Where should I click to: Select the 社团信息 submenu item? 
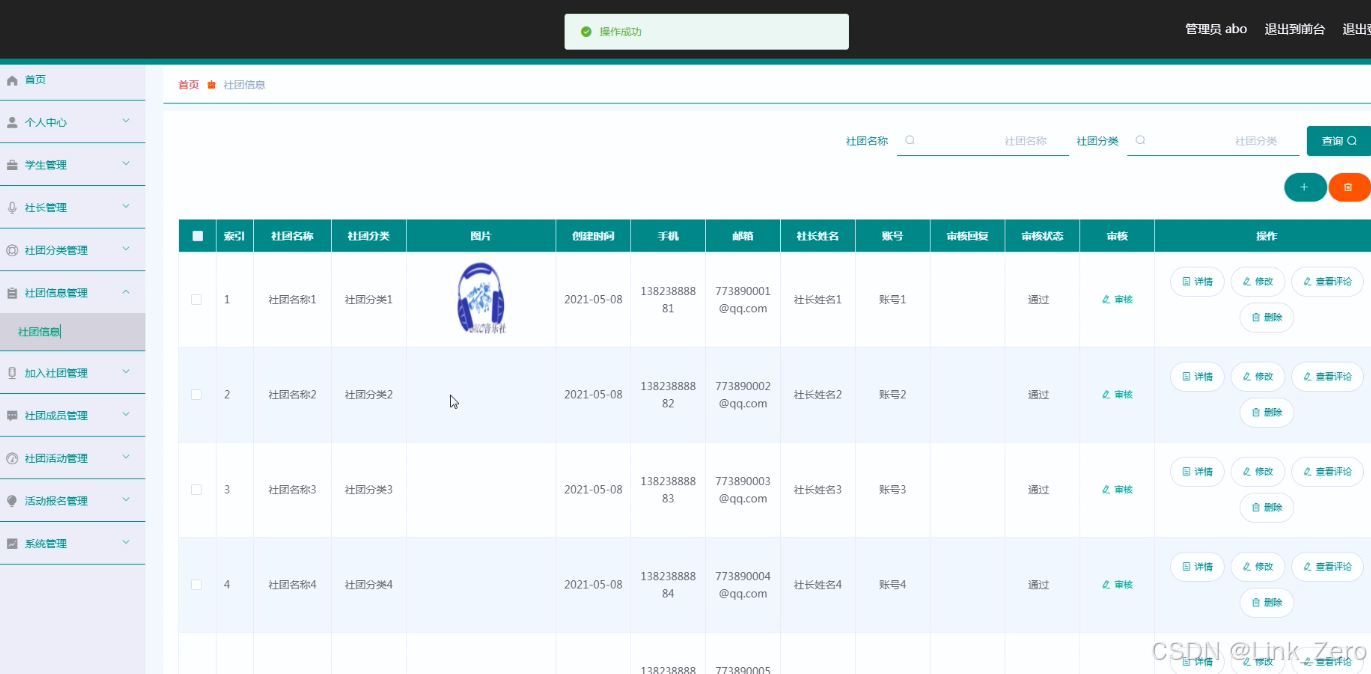(72, 332)
